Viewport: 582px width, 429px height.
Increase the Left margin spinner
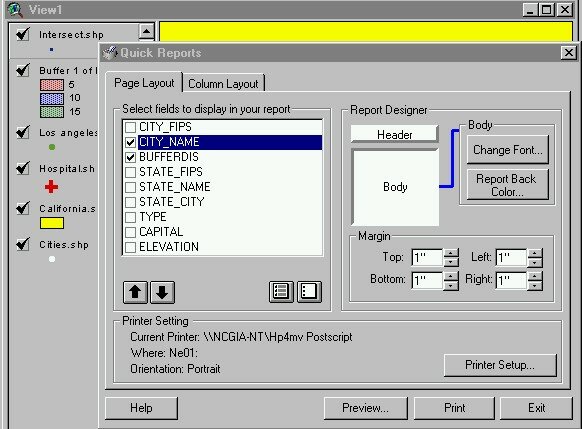(x=535, y=253)
